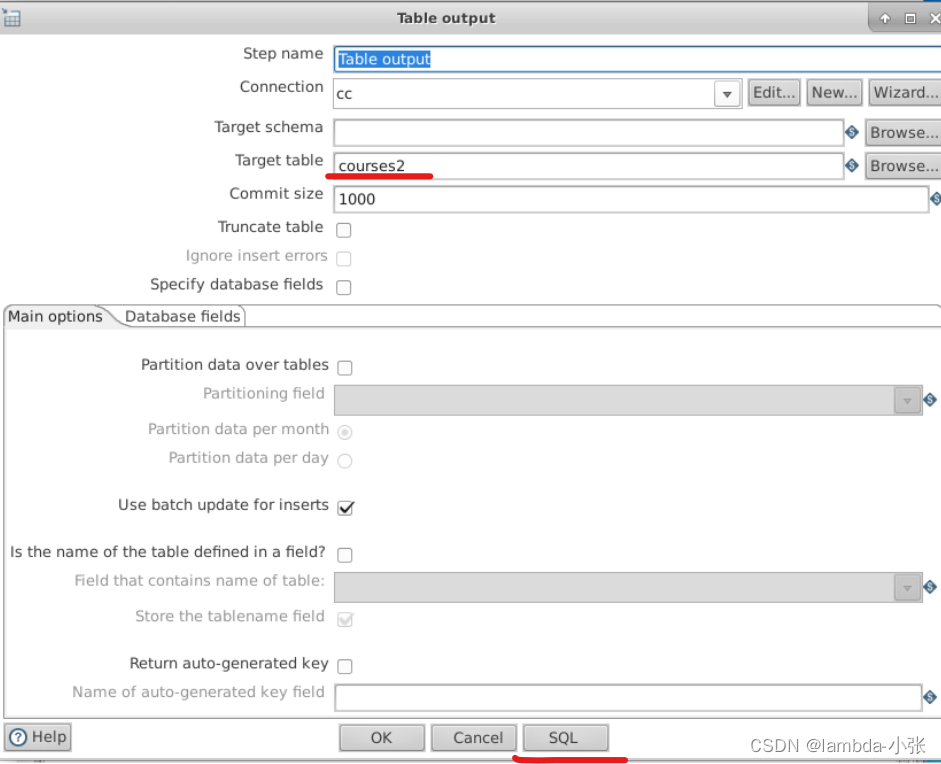Maximize the Table output dialog
Image resolution: width=941 pixels, height=764 pixels.
point(910,19)
